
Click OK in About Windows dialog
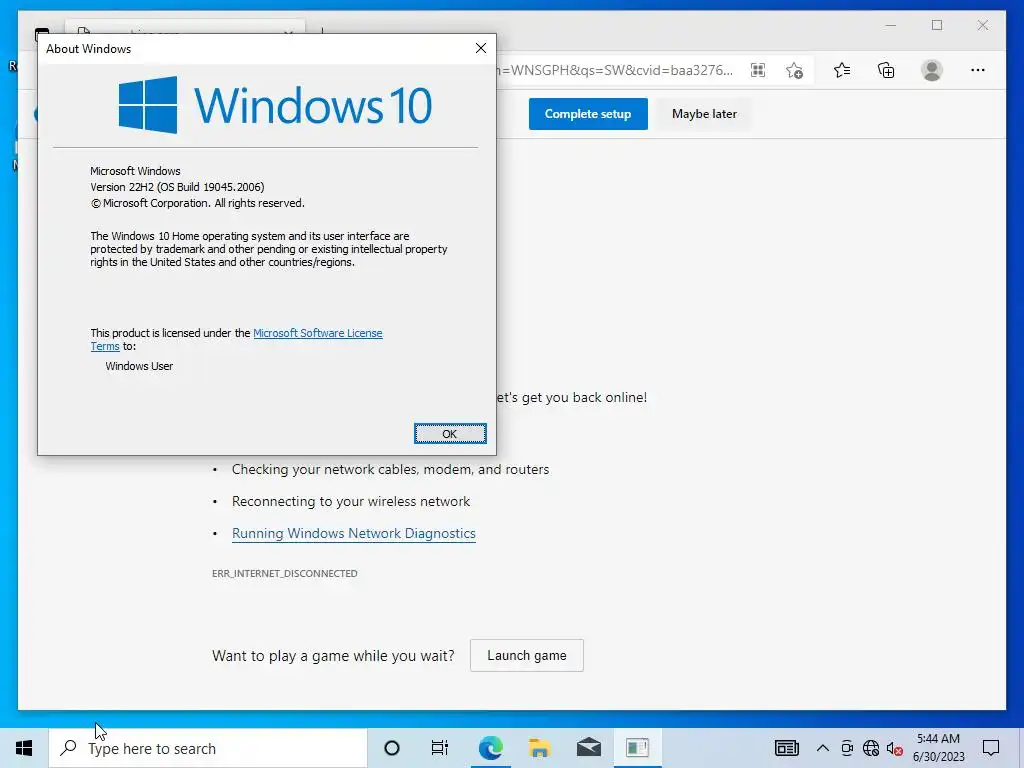(x=450, y=434)
